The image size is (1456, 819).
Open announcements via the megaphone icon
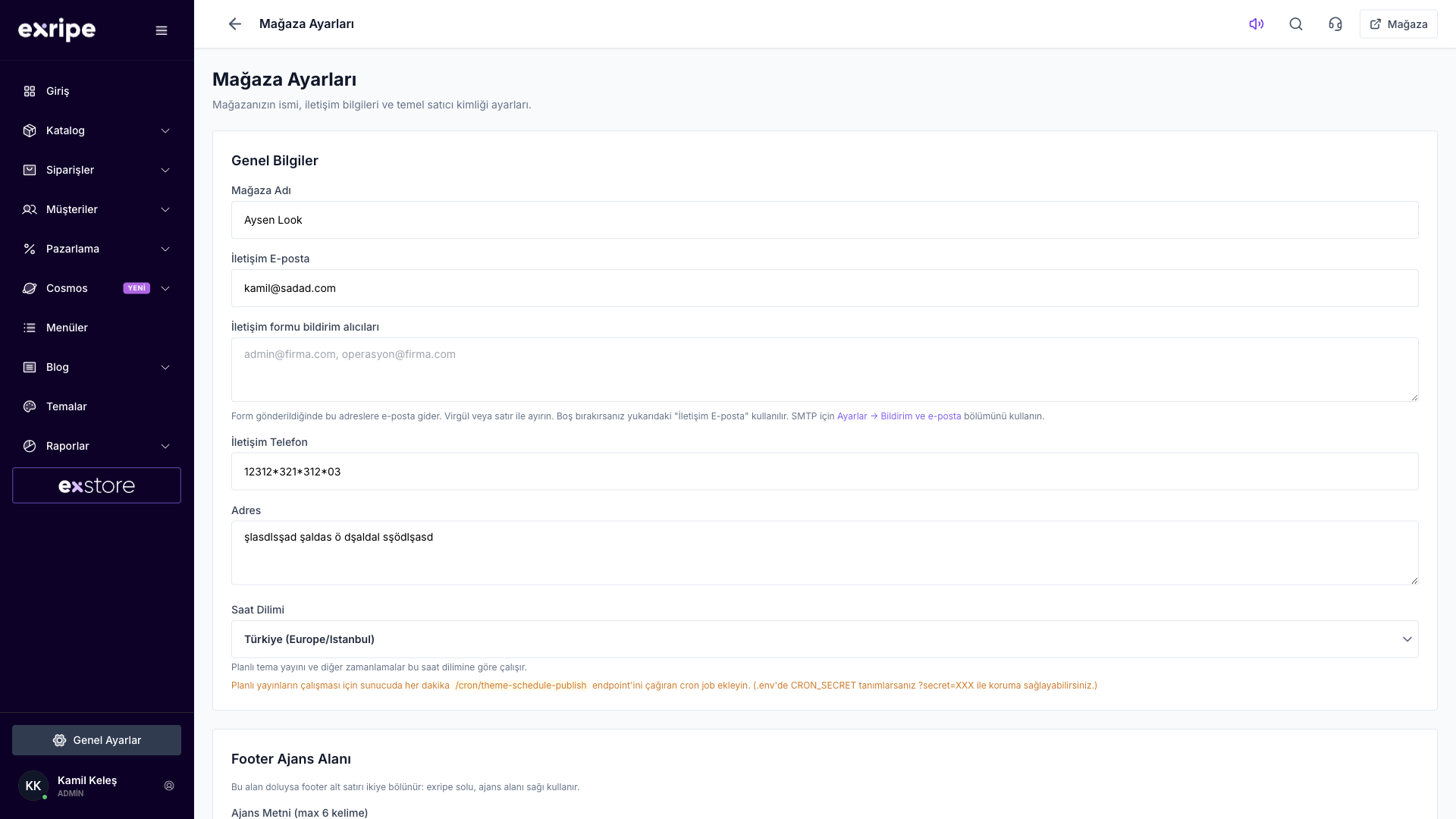[x=1257, y=24]
